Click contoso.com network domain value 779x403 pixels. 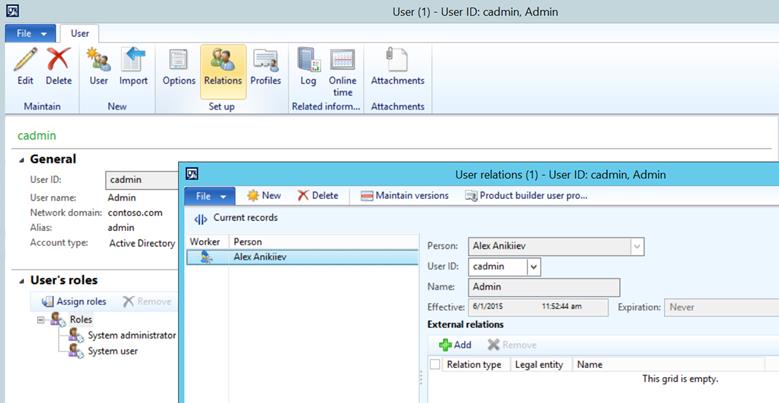(x=135, y=213)
